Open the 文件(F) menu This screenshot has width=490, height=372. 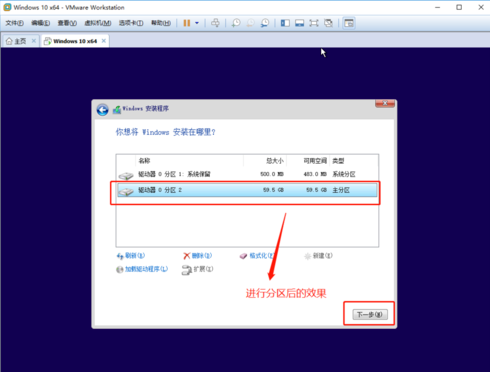(x=14, y=23)
